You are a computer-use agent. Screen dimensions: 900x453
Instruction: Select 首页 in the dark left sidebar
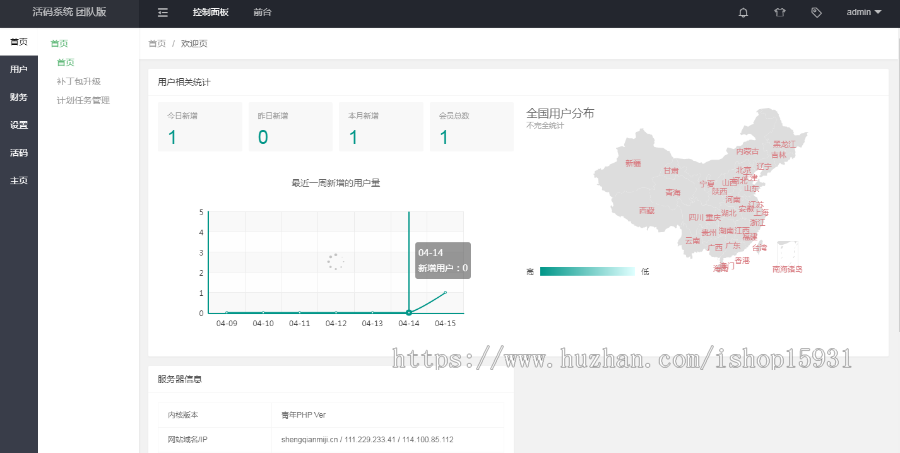pyautogui.click(x=19, y=42)
